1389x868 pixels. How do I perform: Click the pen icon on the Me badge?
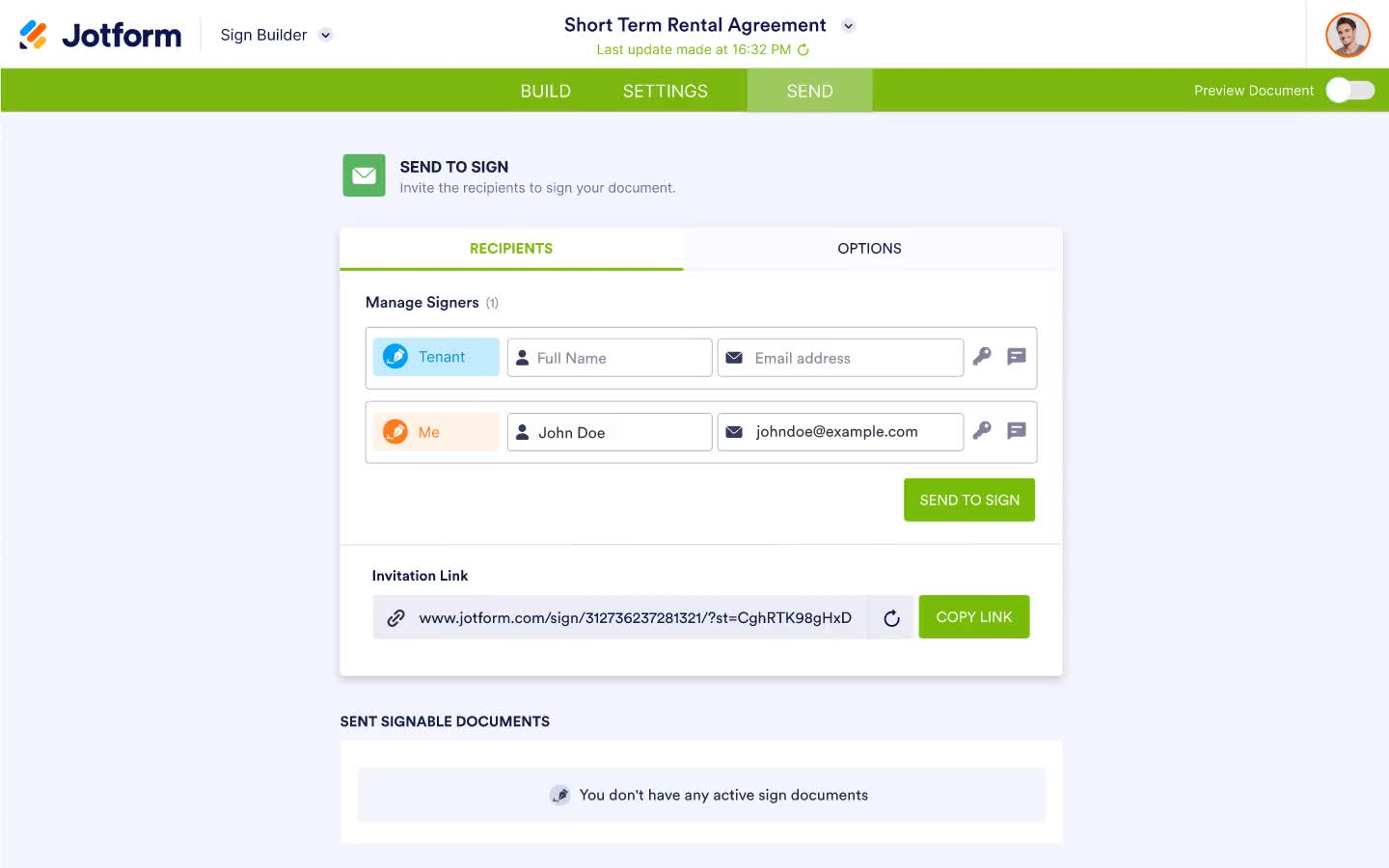(396, 431)
